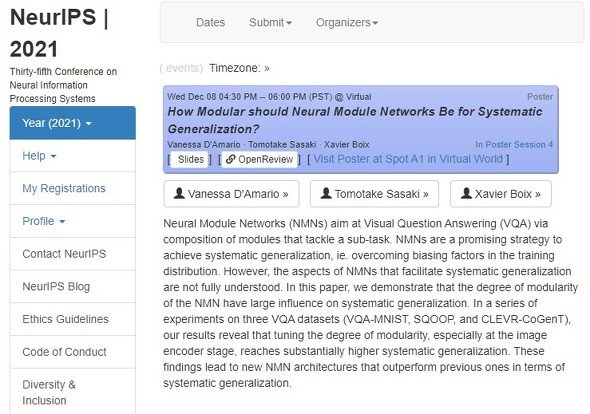Viewport: 590px width, 414px height.
Task: Click the person icon beside Tomotake Sasaki
Action: coord(326,193)
